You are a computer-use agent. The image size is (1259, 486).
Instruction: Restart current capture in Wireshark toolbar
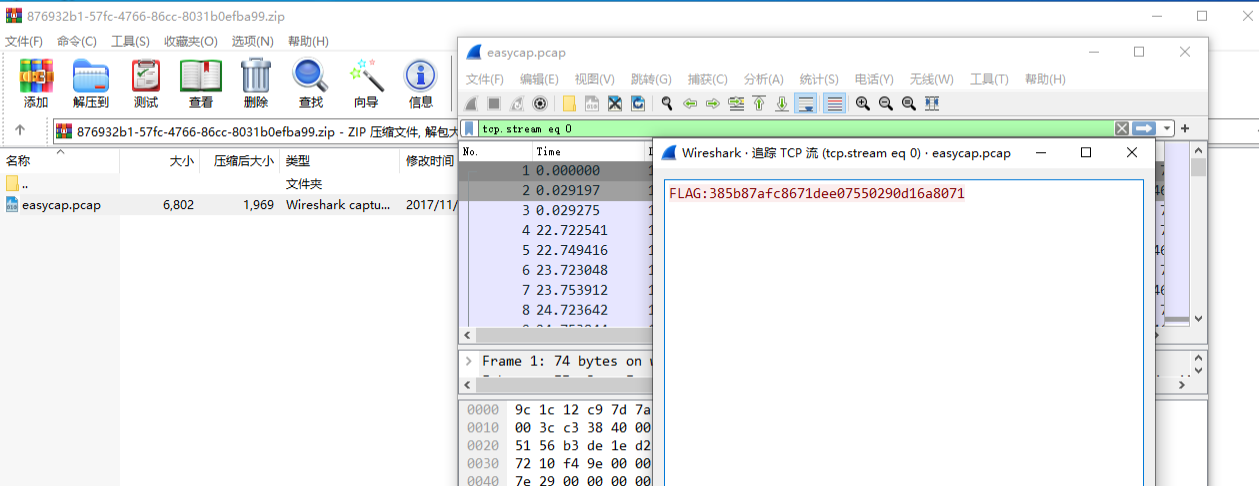[517, 103]
